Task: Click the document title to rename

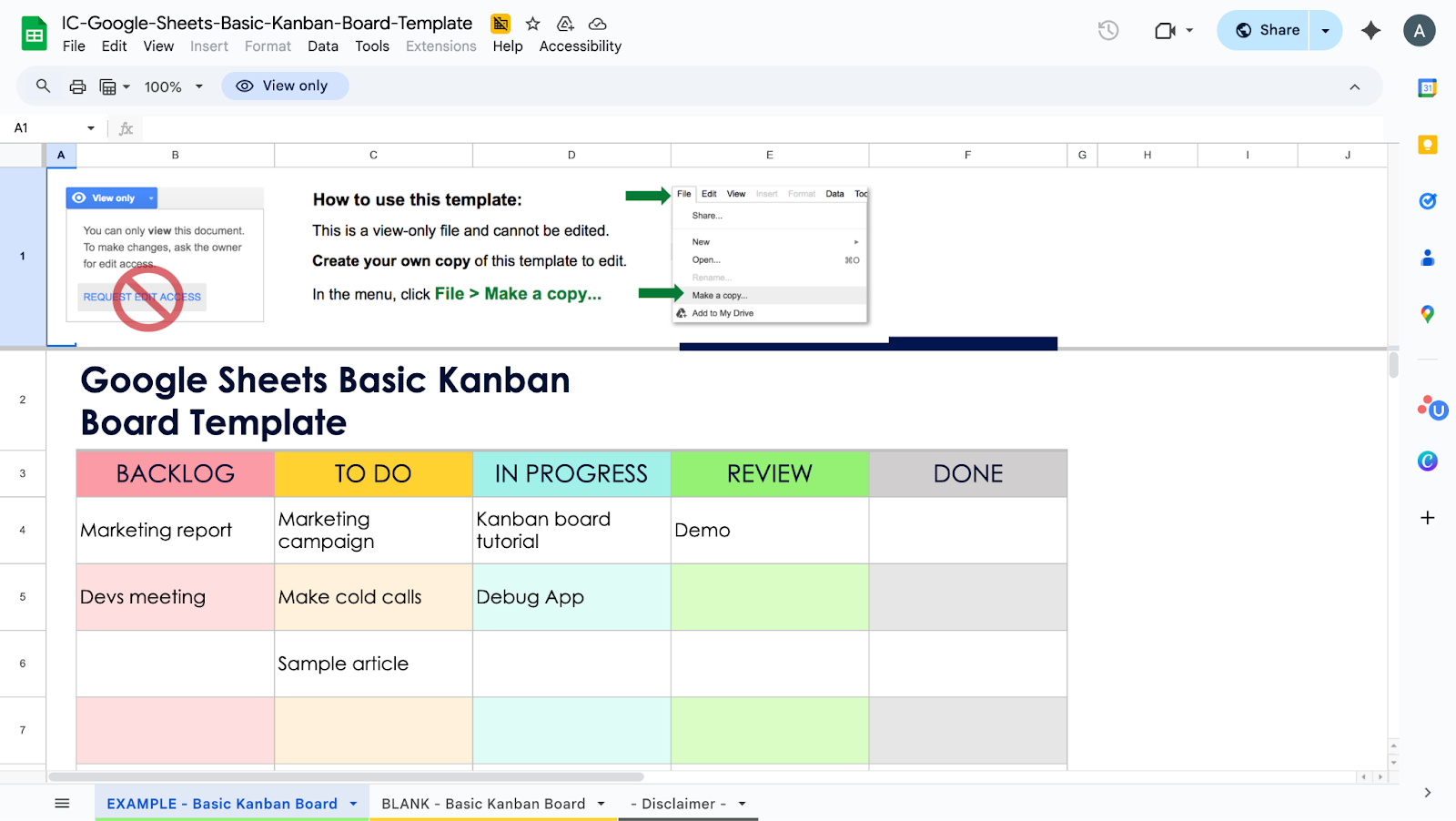Action: [x=268, y=24]
